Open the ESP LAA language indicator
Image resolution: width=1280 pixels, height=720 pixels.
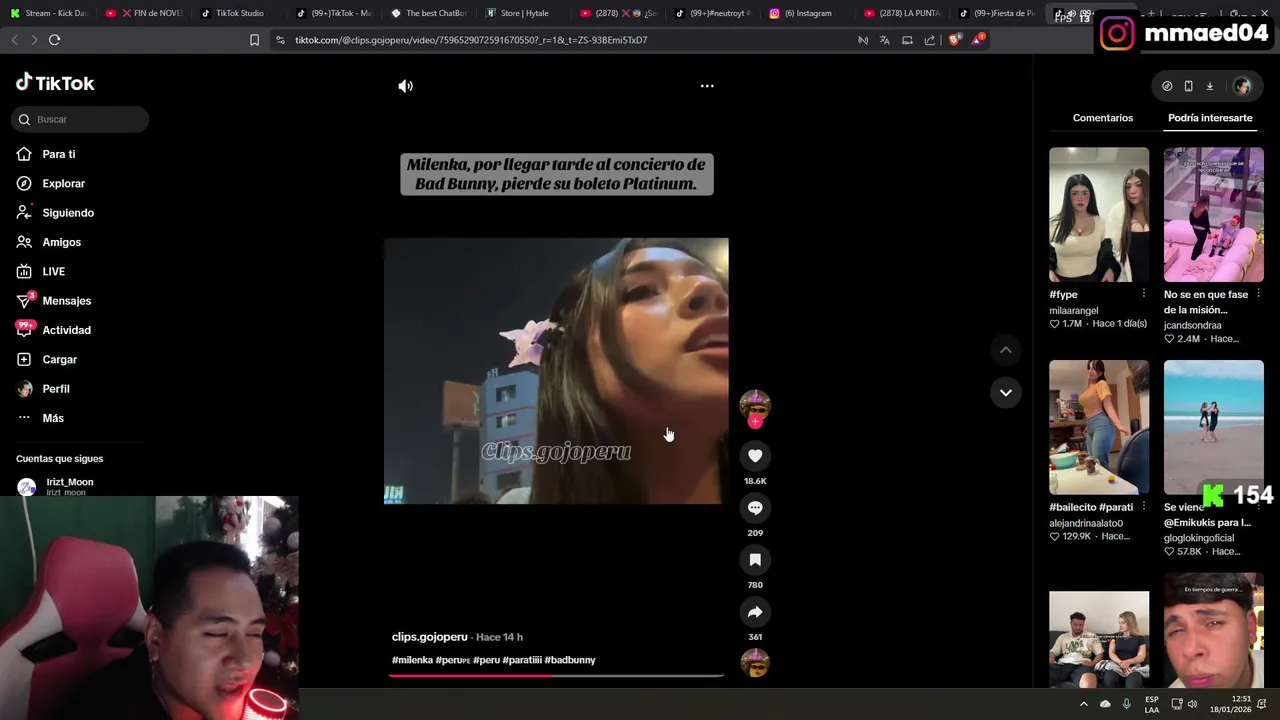1152,704
